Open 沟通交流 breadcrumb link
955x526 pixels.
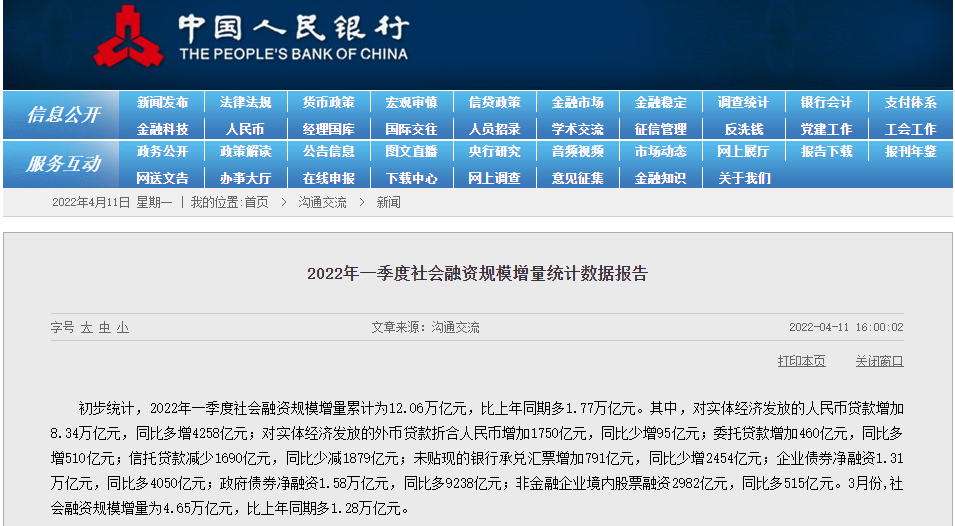322,202
